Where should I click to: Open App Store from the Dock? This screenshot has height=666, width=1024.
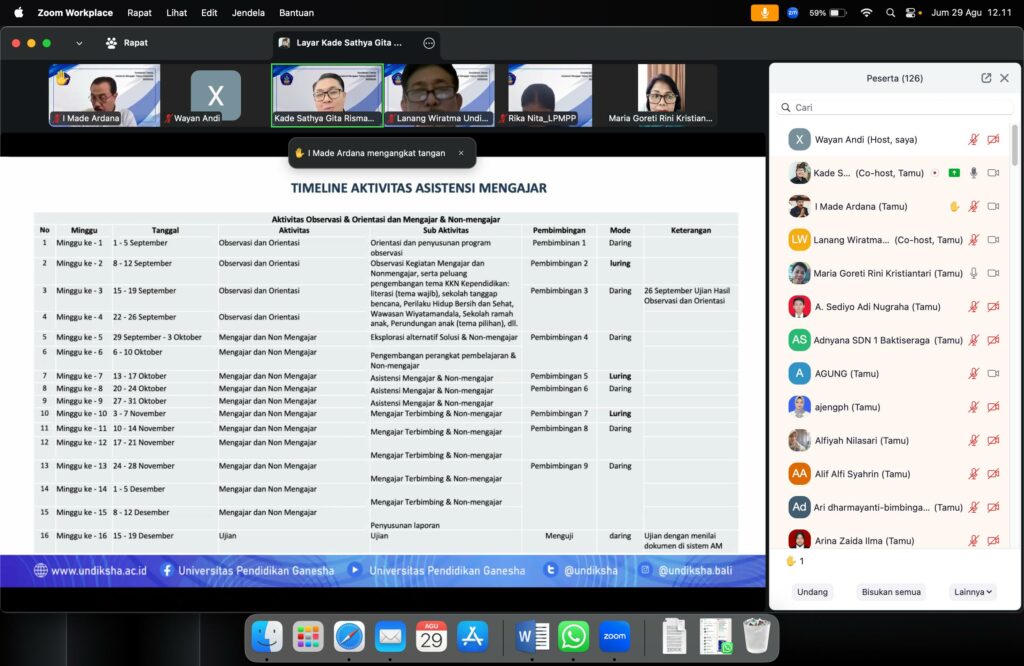[472, 636]
